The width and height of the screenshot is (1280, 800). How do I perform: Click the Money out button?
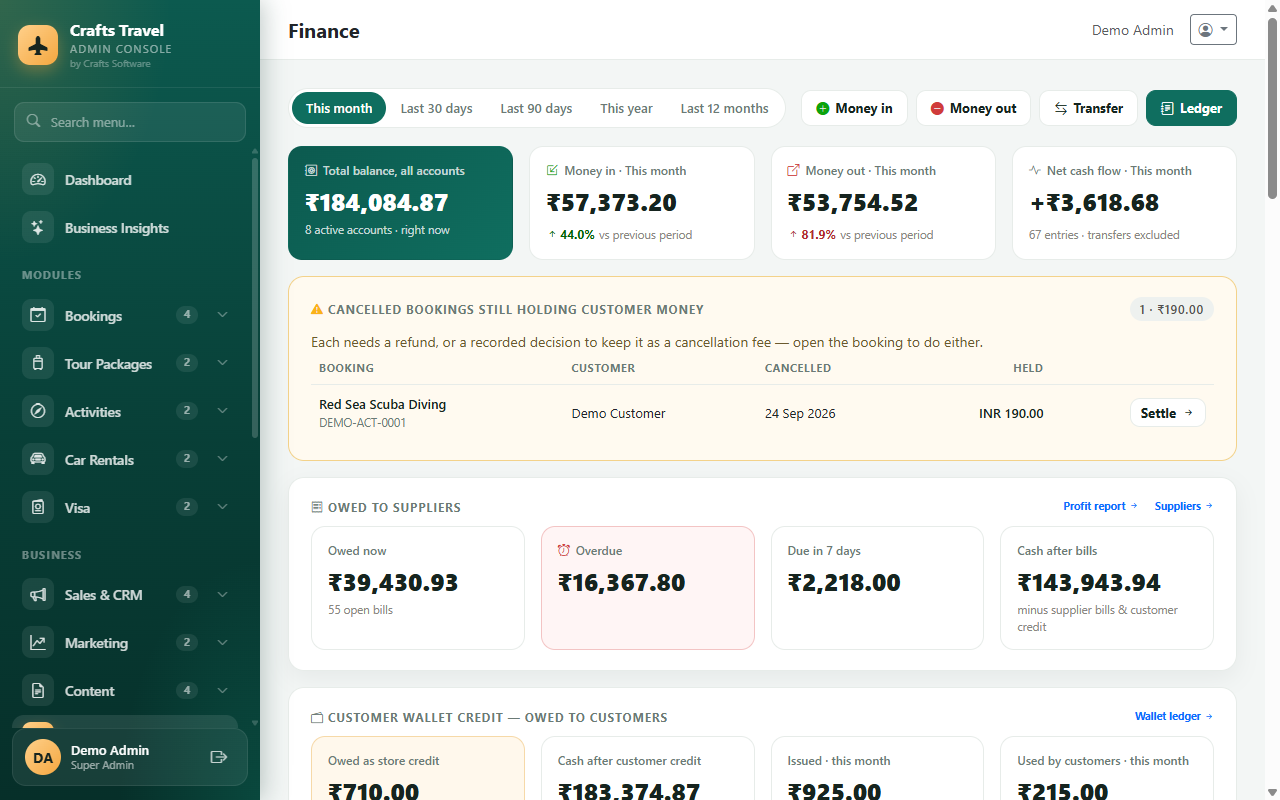973,108
